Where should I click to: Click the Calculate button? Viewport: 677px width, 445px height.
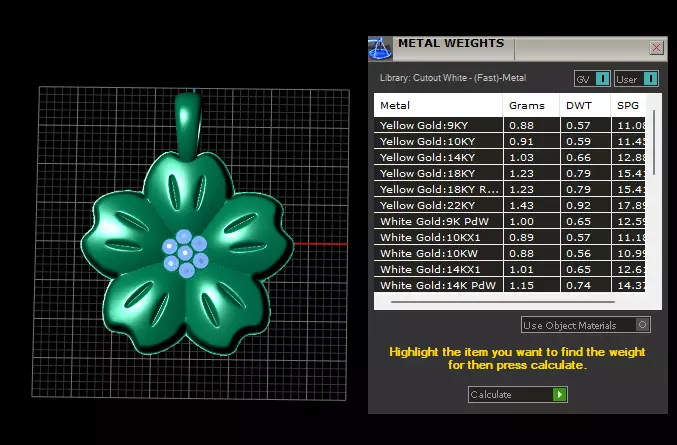pyautogui.click(x=517, y=395)
